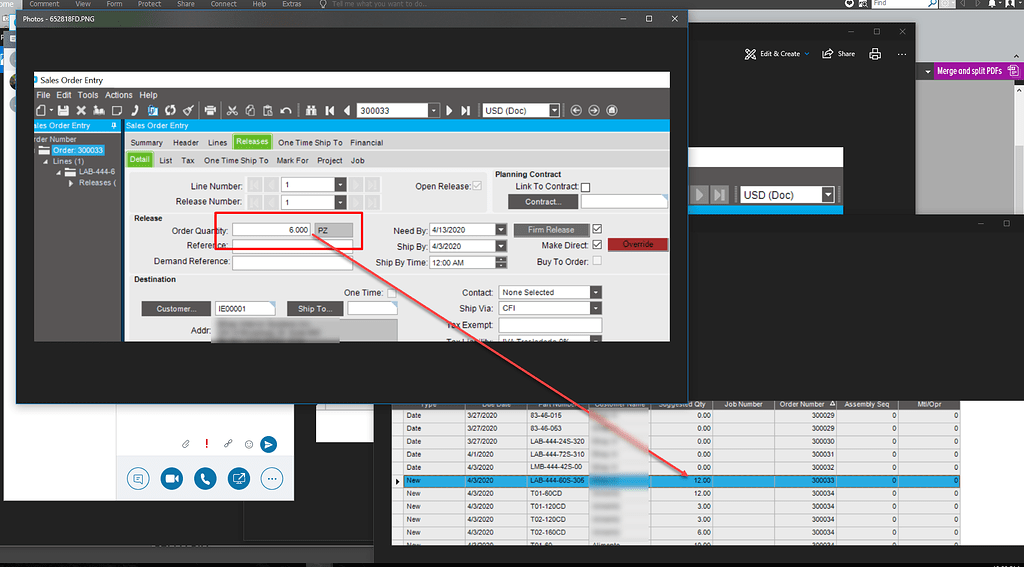Start a video call in the chat window
Image resolution: width=1024 pixels, height=567 pixels.
point(171,479)
